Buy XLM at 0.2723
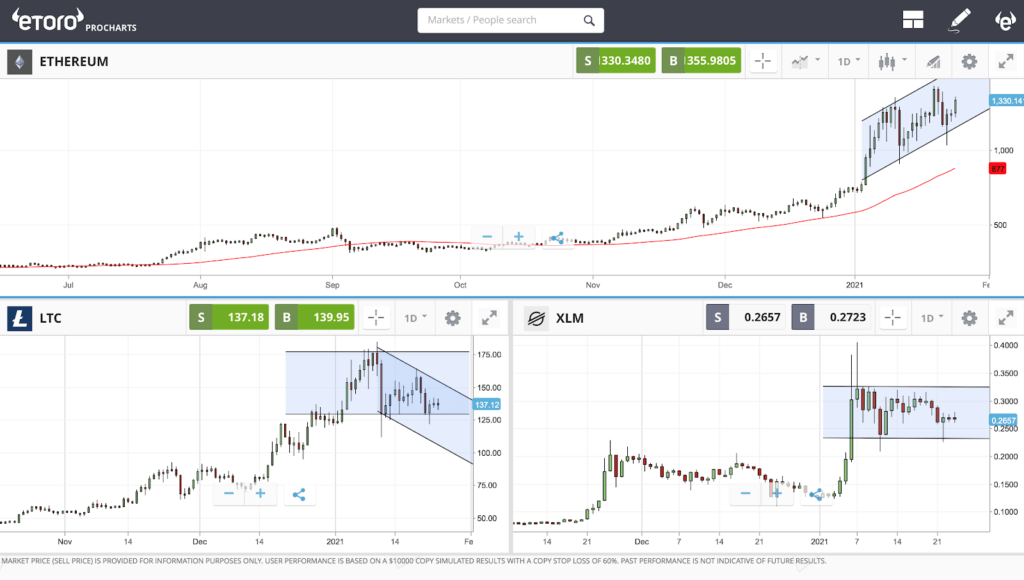 click(831, 317)
